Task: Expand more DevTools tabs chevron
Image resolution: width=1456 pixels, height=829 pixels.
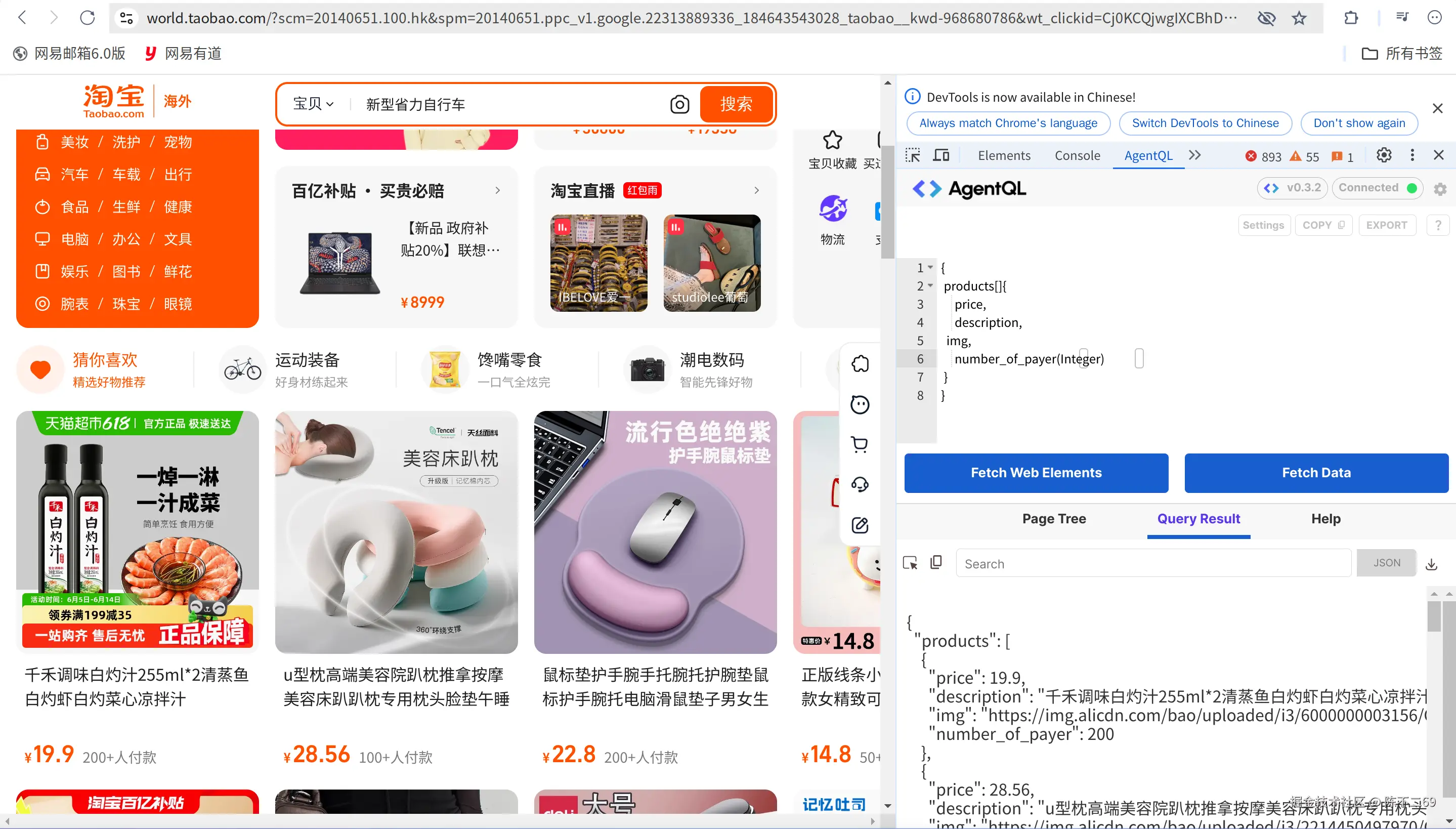Action: [x=1195, y=155]
